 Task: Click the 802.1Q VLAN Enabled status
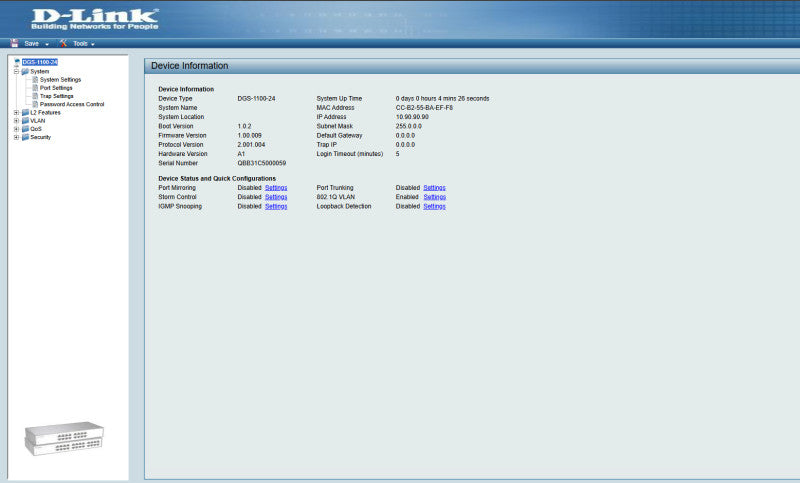pos(407,197)
